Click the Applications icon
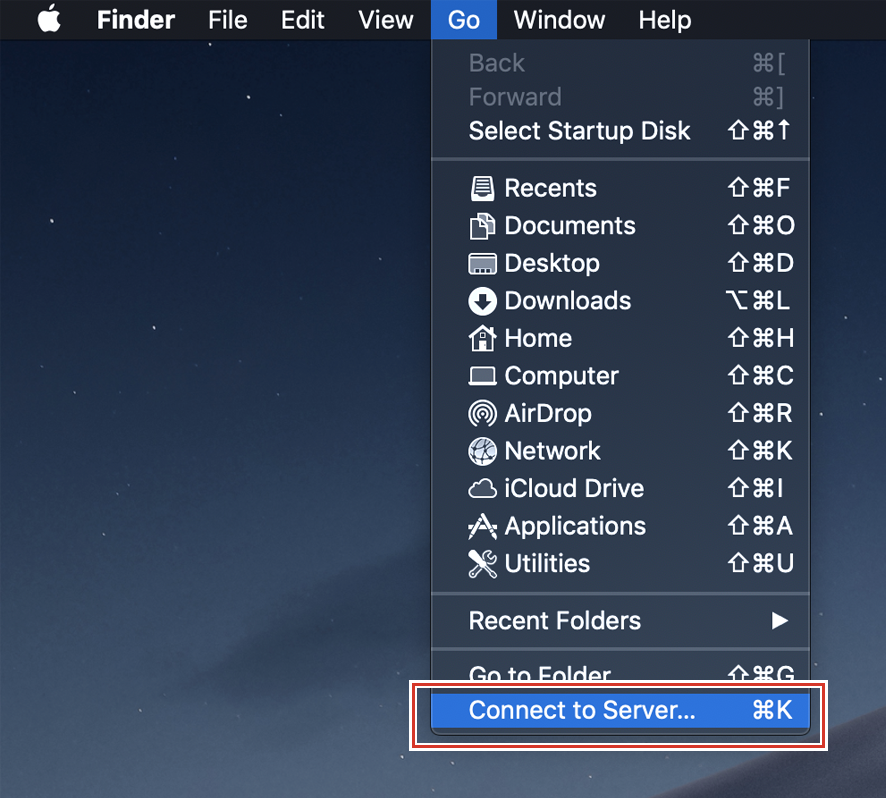The image size is (886, 798). 481,526
